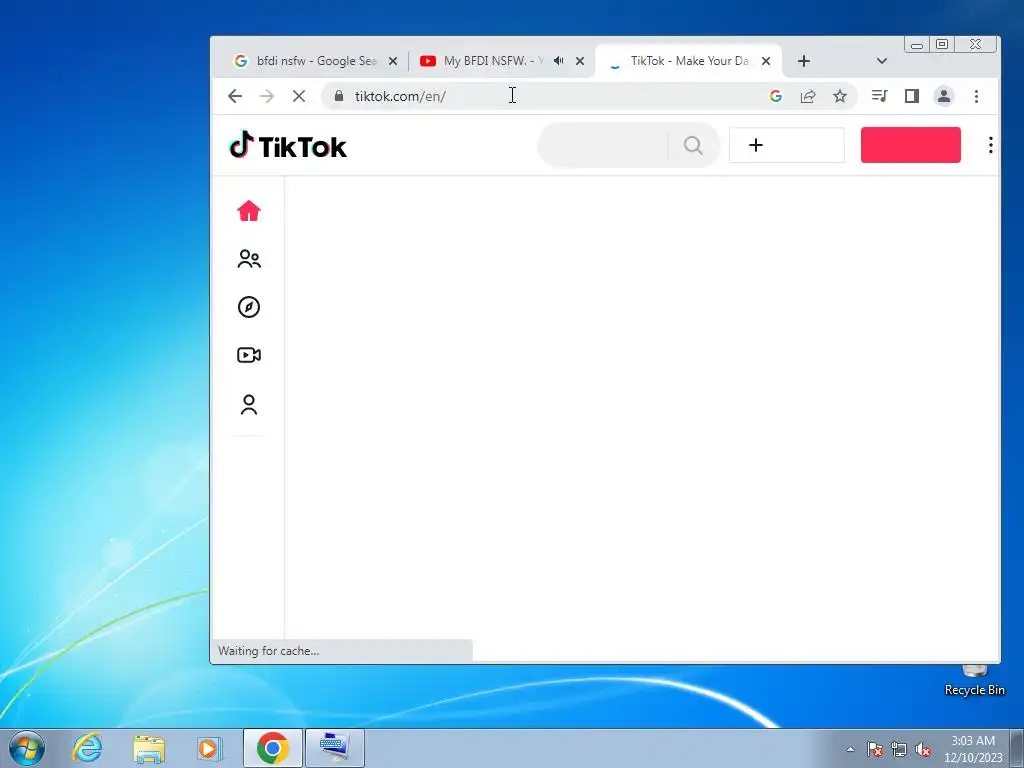Mute the YouTube tab audio icon

[x=558, y=61]
